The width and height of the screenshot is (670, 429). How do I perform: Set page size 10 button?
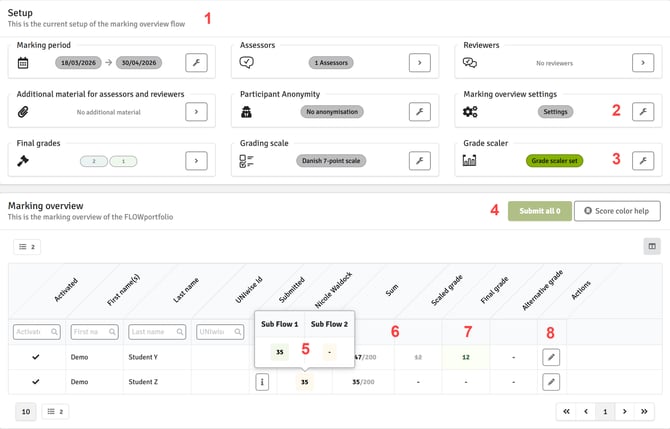pyautogui.click(x=26, y=411)
